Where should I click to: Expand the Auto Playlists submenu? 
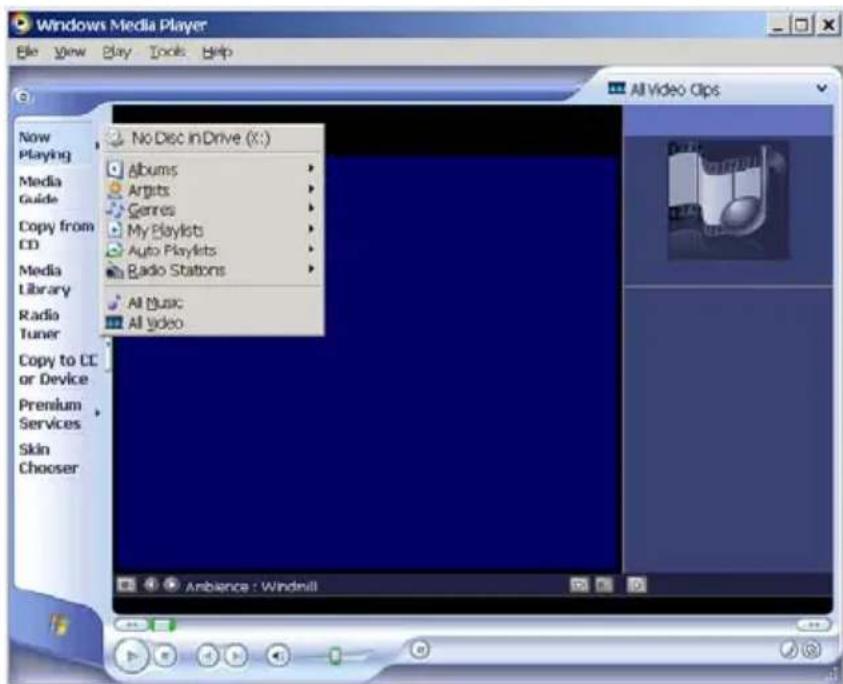pyautogui.click(x=213, y=250)
